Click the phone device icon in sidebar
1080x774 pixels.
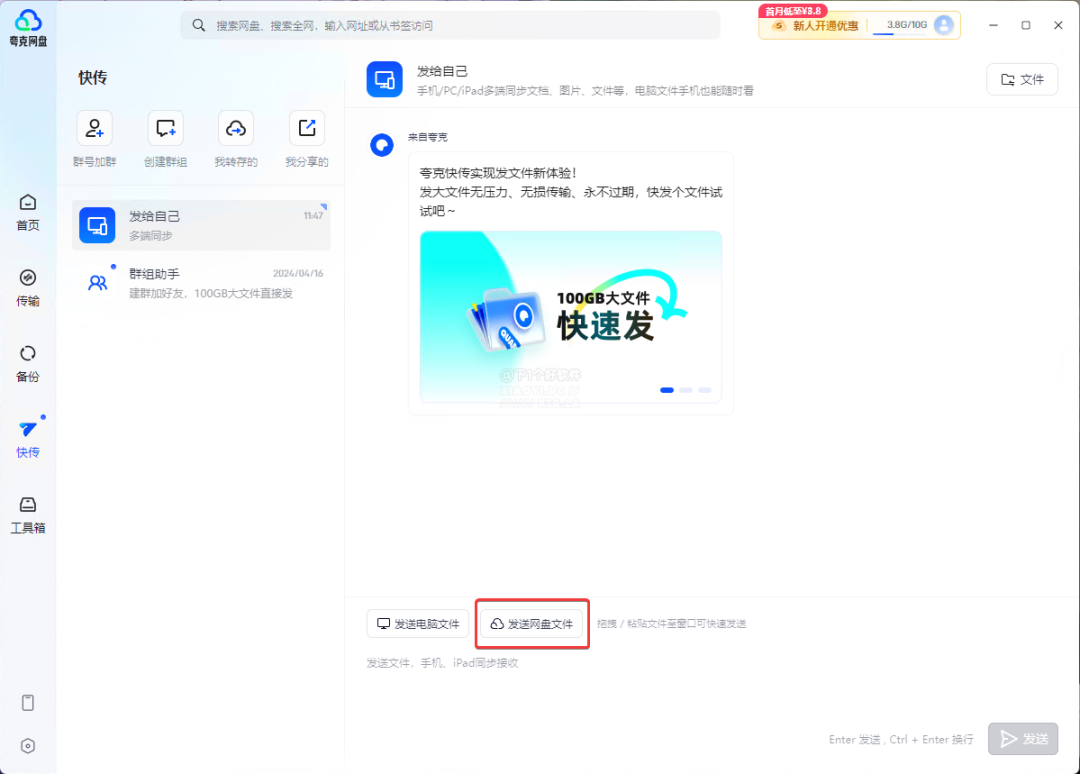click(28, 702)
